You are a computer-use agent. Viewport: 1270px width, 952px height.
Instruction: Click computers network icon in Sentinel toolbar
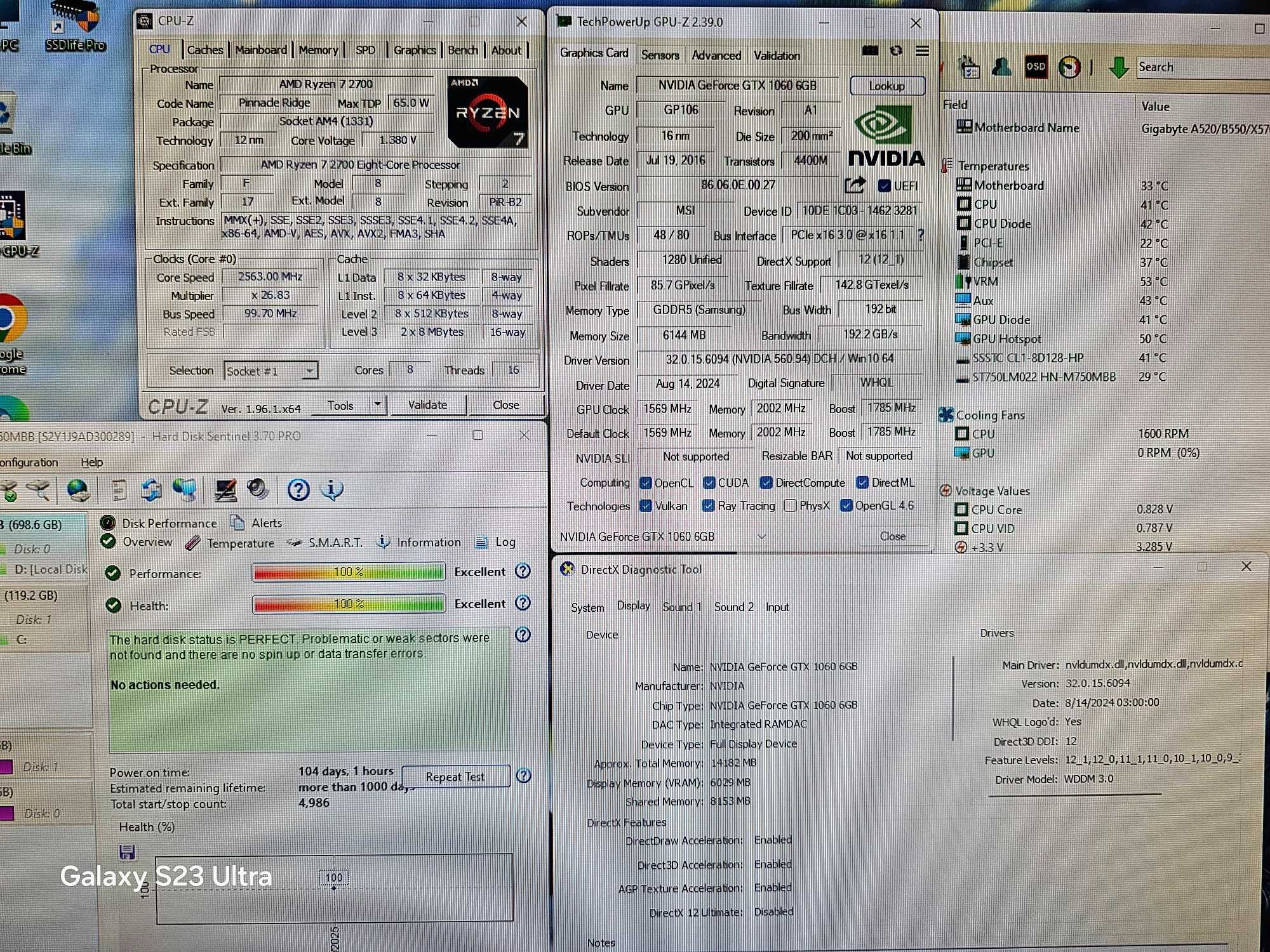point(185,490)
